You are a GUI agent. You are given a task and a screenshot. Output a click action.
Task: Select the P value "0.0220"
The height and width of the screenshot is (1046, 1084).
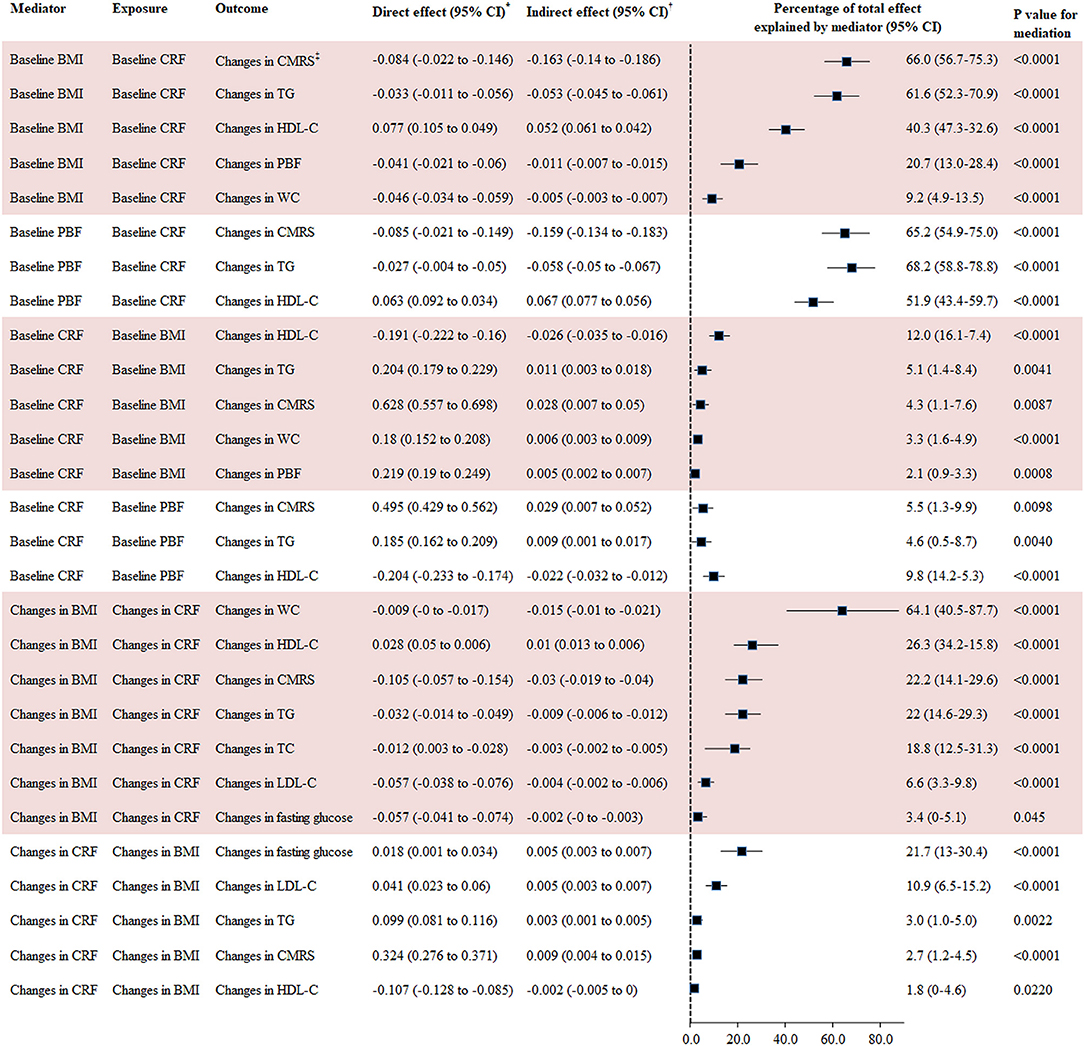tap(1033, 990)
